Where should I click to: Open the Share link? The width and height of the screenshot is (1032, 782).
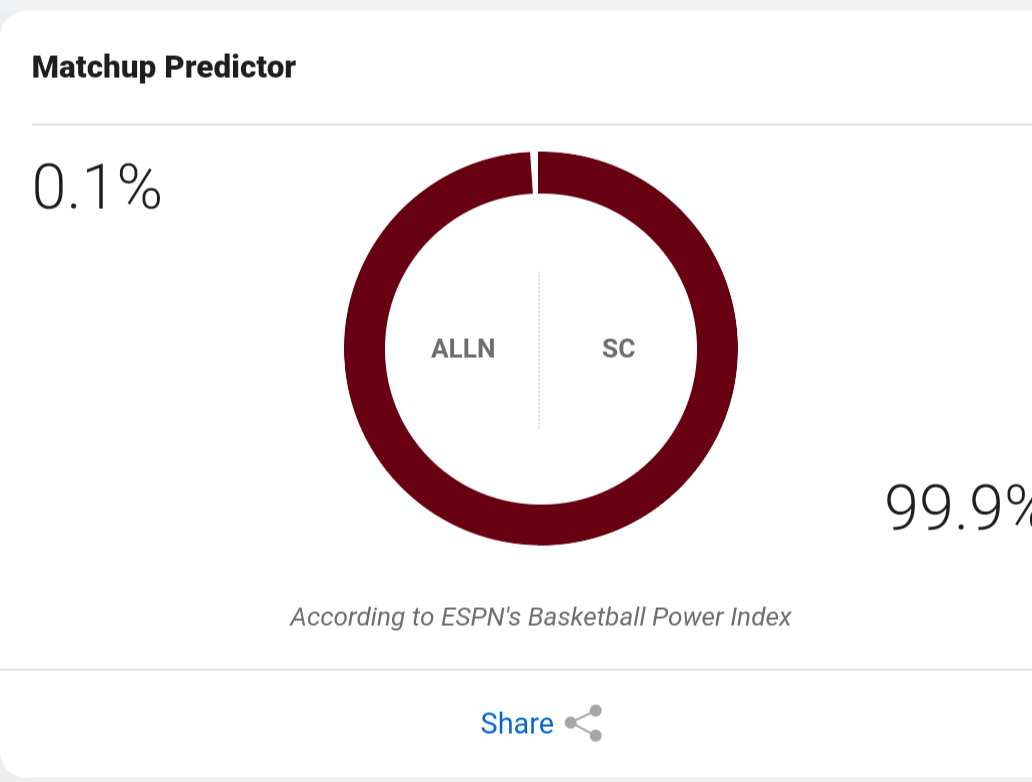[x=517, y=723]
